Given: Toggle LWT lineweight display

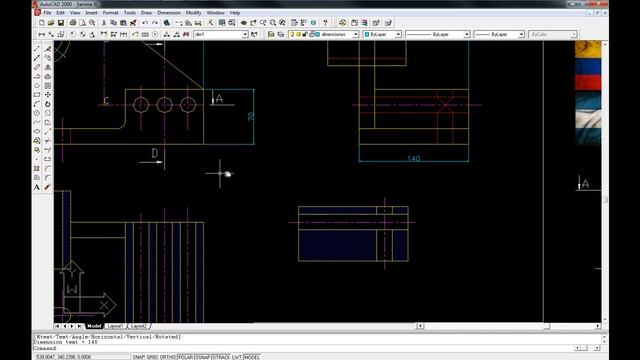Looking at the screenshot, I should click(x=237, y=357).
